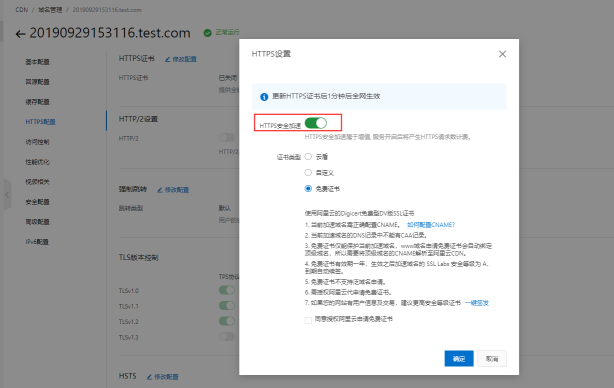
Task: Toggle the TLSv1.0 protocol switch
Action: coord(227,290)
